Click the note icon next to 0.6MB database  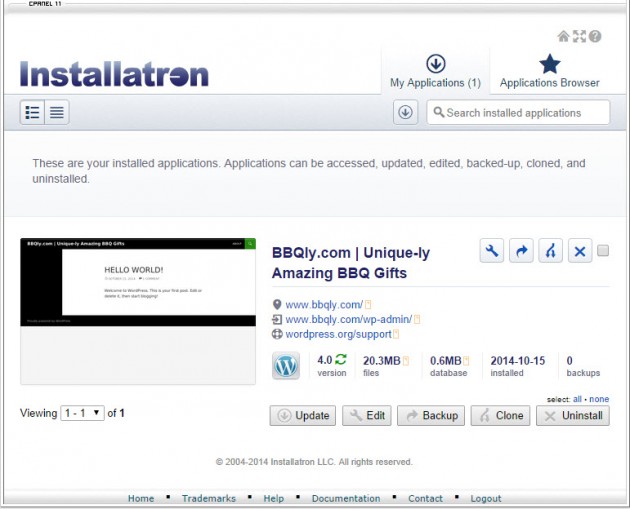coord(466,361)
